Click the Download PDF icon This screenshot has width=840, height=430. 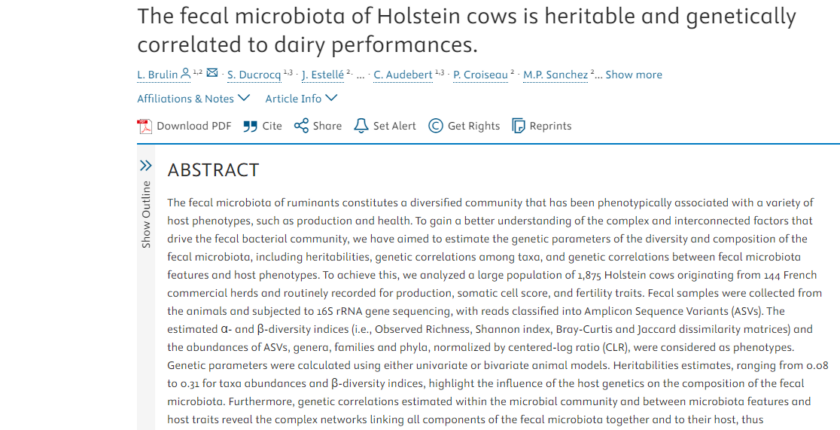(x=144, y=126)
